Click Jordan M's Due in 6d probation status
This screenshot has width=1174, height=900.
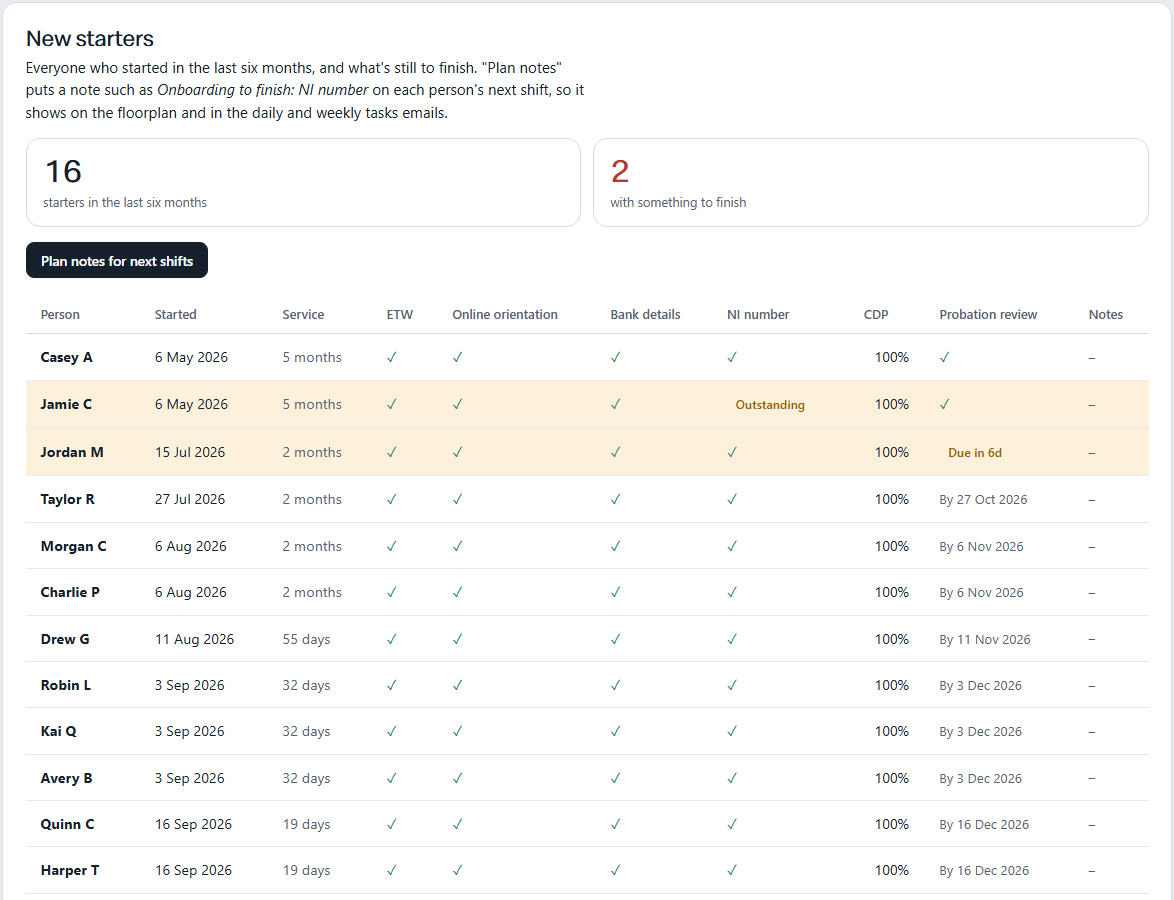click(975, 453)
